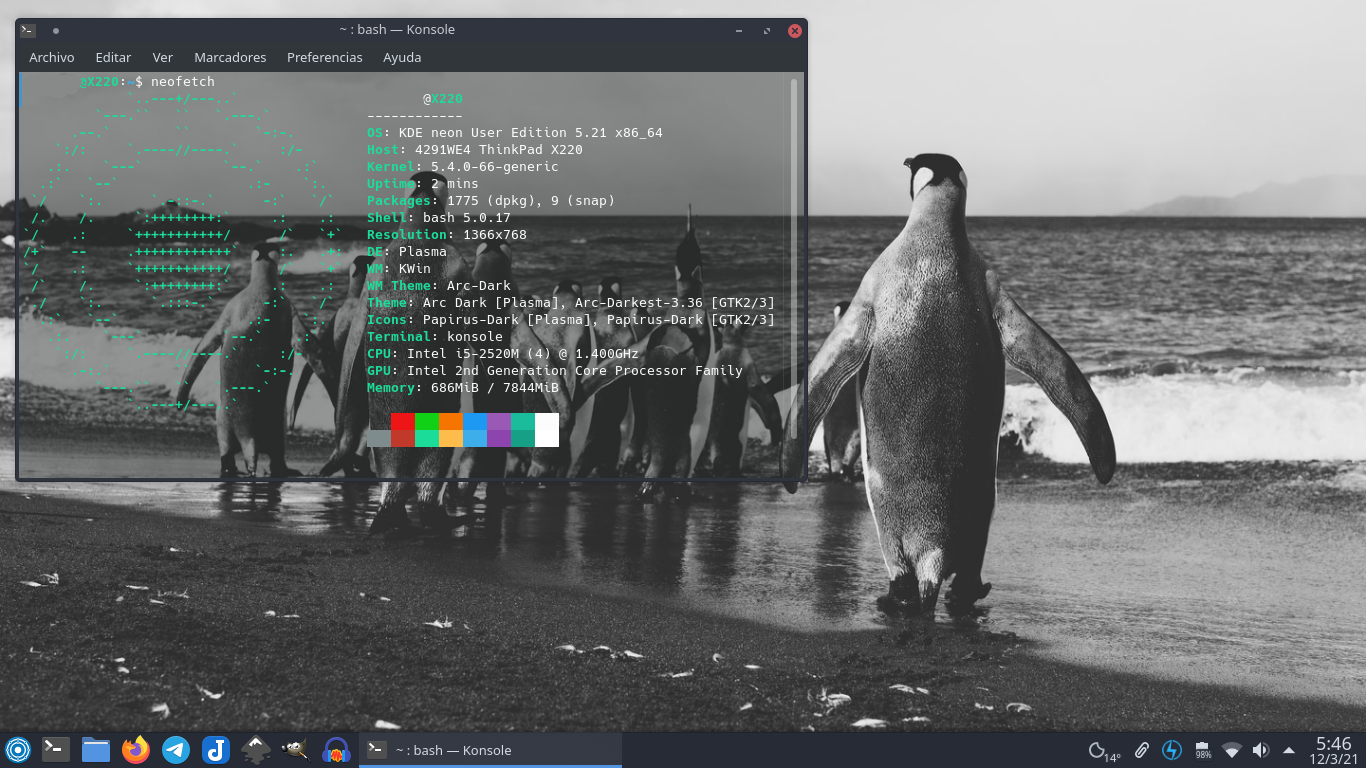The width and height of the screenshot is (1366, 768).
Task: Click WM Theme 'Arc-Dark' line
Action: point(439,286)
